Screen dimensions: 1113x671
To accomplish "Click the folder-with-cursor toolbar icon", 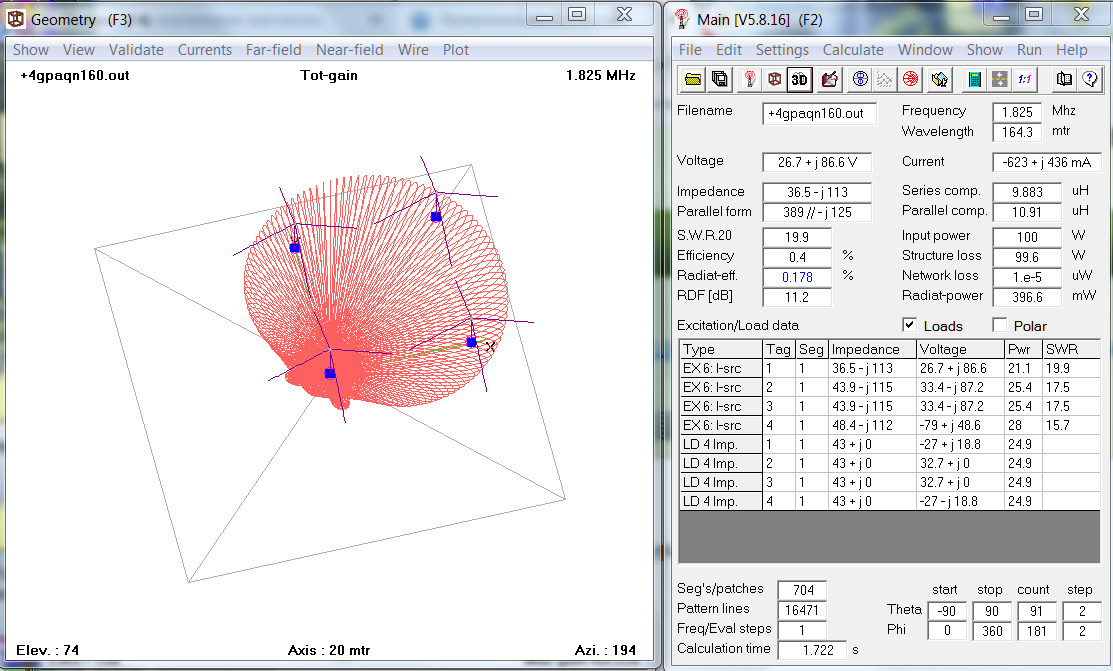I will 940,80.
